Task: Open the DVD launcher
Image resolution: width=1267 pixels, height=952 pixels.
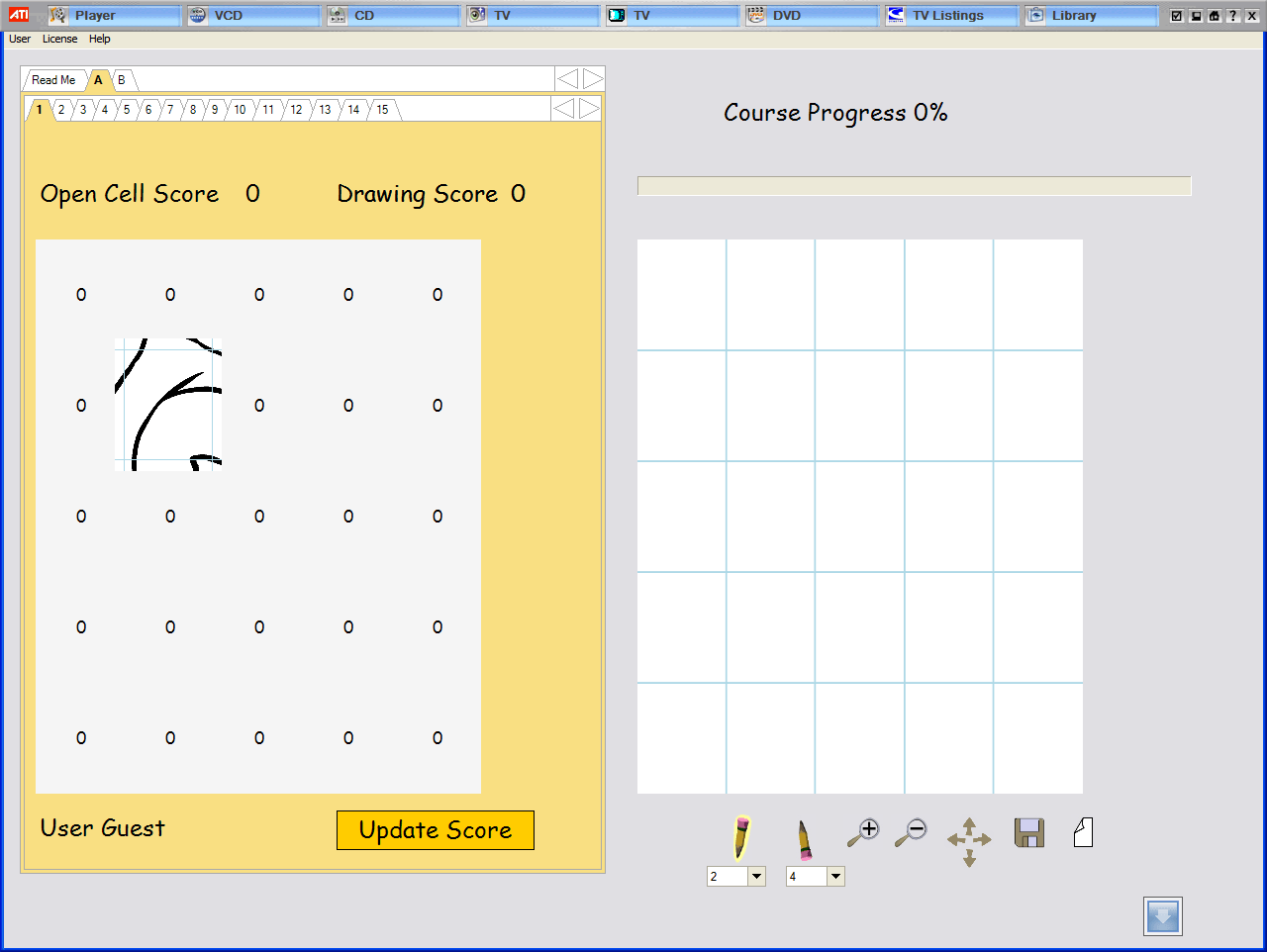Action: click(x=812, y=15)
